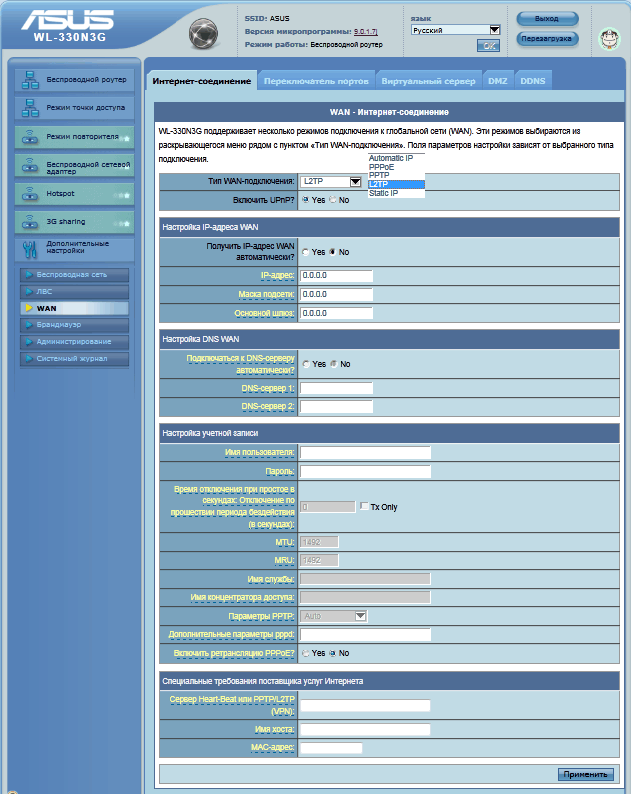Viewport: 631px width, 794px height.
Task: Click the Пароль field
Action: pos(365,471)
